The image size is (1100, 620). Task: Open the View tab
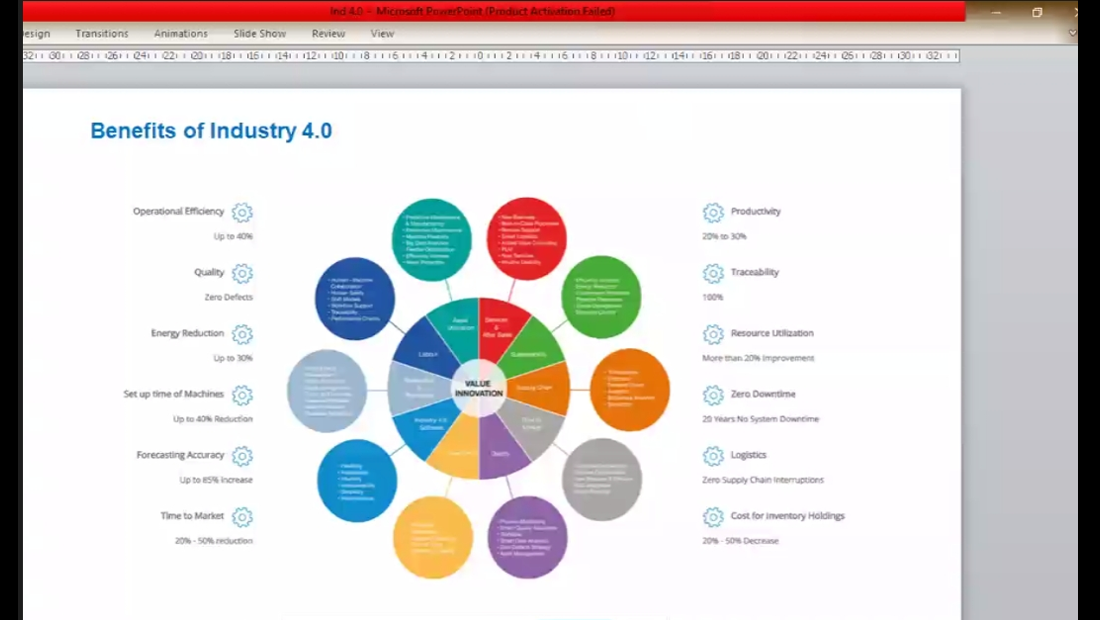pyautogui.click(x=382, y=33)
